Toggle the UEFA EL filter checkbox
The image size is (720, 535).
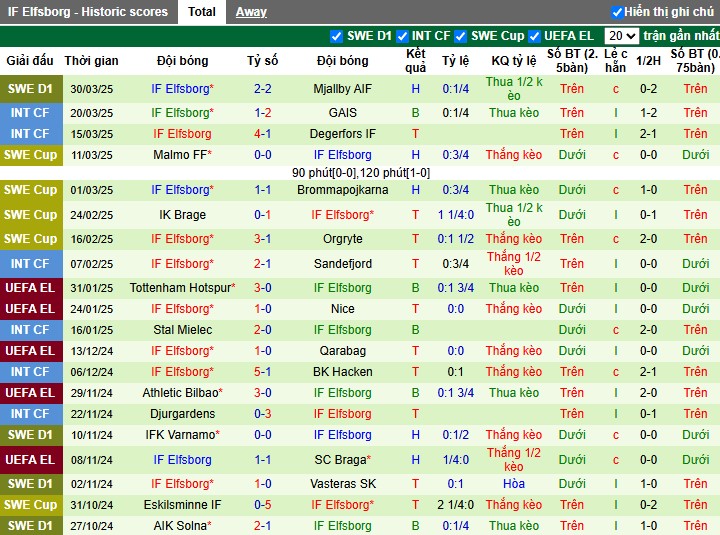point(534,36)
